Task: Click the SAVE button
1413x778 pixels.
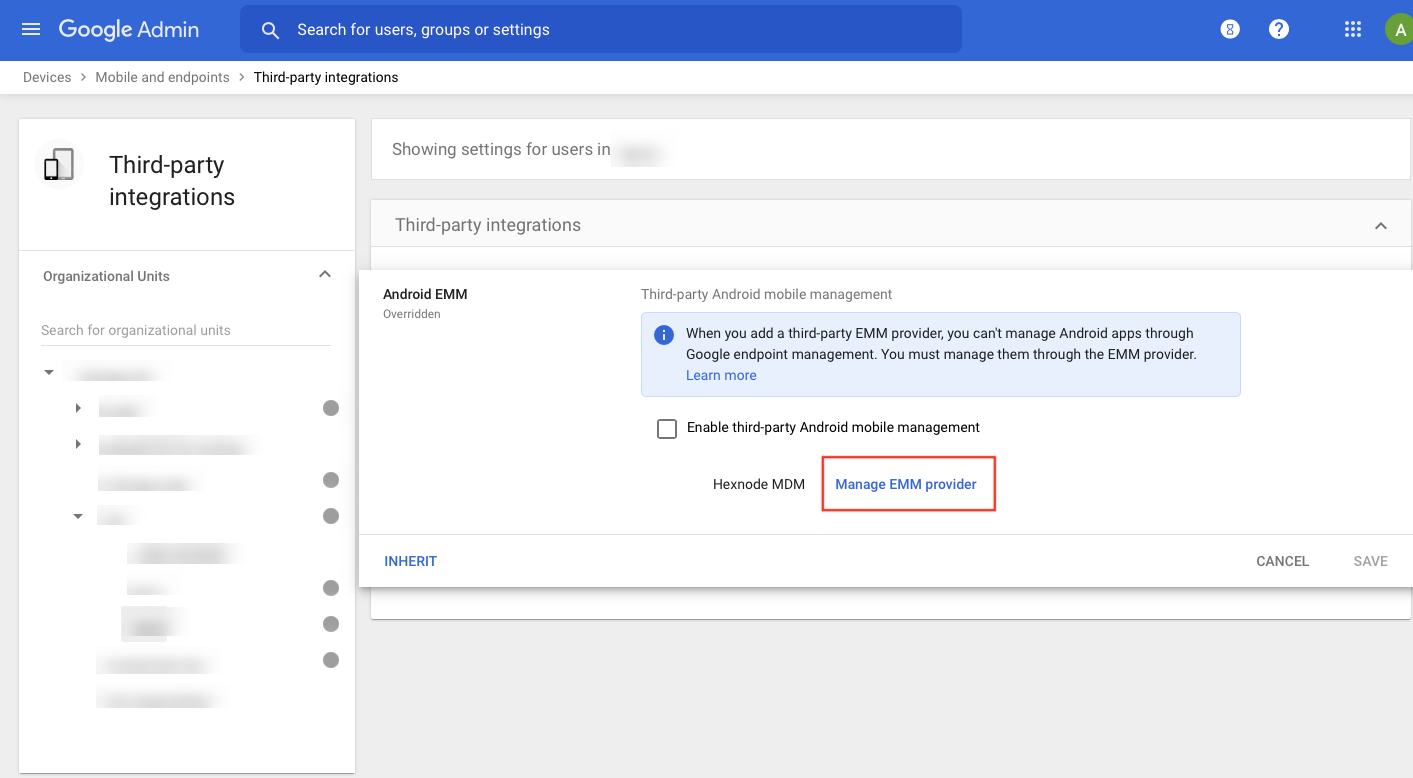Action: point(1370,561)
